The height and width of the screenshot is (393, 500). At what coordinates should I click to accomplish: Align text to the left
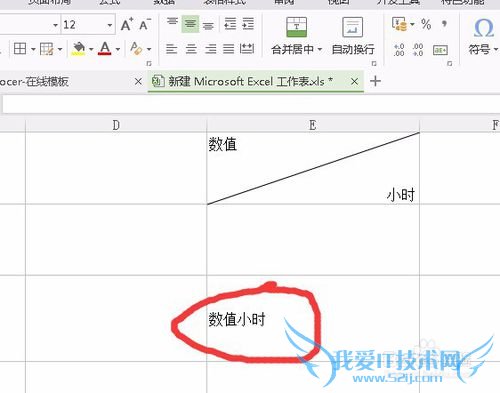click(x=172, y=49)
